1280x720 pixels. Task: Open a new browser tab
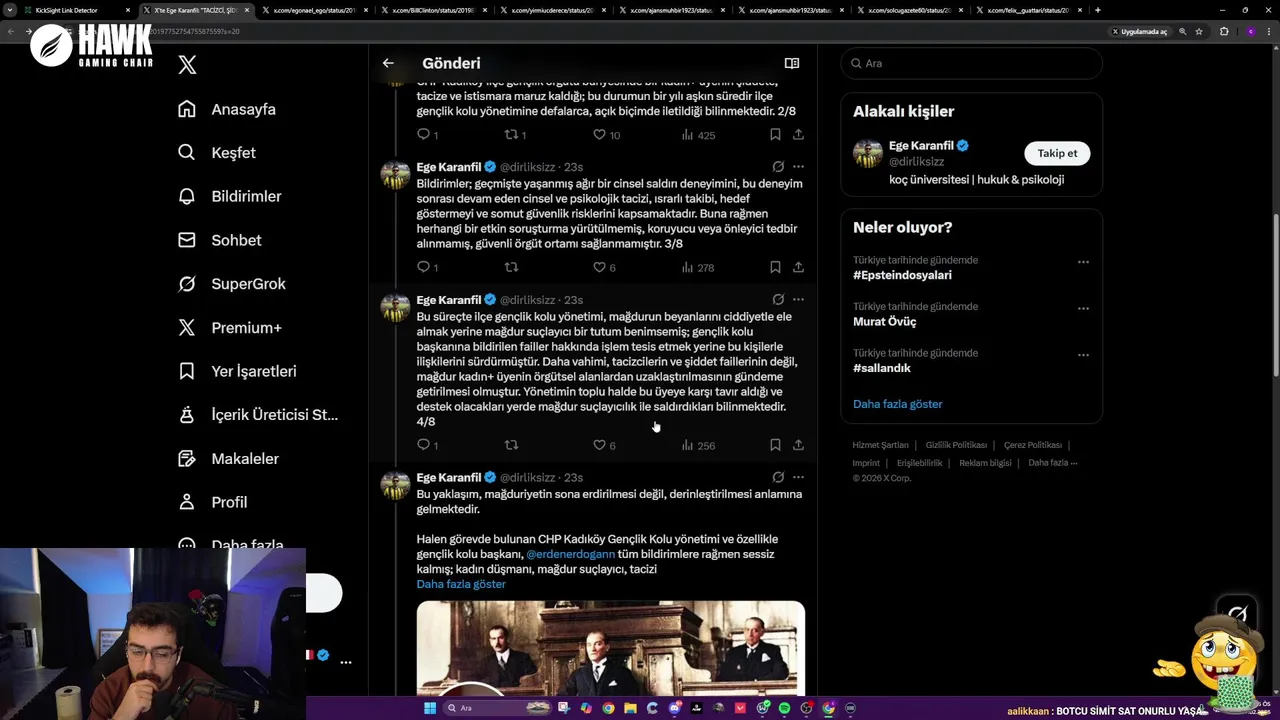[x=1098, y=10]
